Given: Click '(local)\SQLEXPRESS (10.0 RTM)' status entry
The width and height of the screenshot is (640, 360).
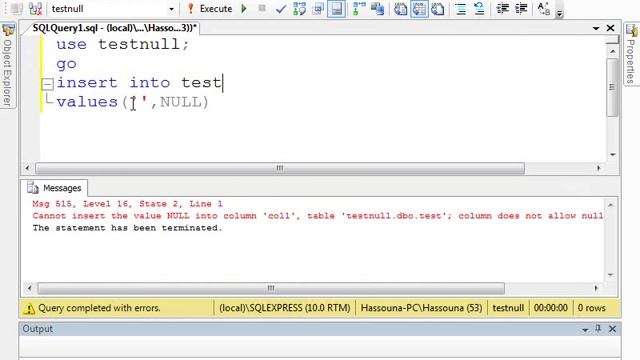Looking at the screenshot, I should click(x=284, y=308).
